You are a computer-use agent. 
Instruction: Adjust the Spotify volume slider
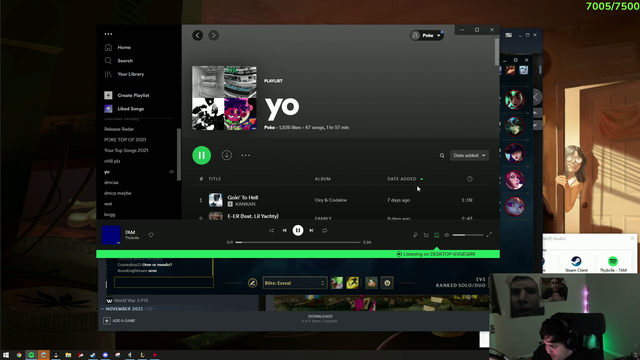(x=468, y=235)
